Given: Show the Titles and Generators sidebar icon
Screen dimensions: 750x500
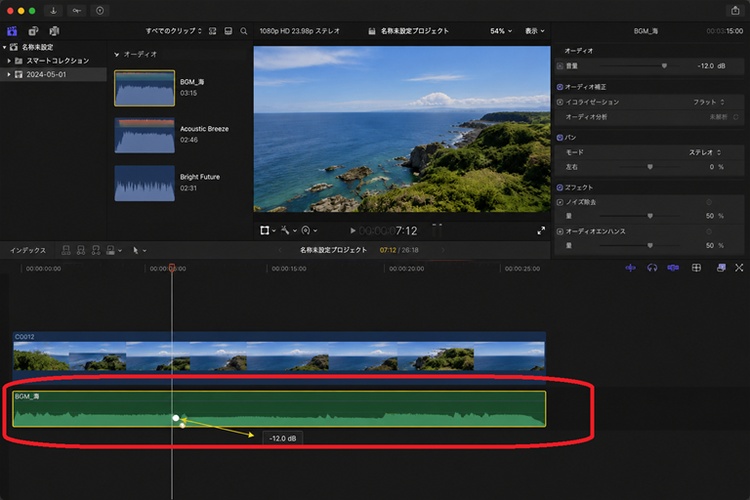Looking at the screenshot, I should tap(54, 31).
